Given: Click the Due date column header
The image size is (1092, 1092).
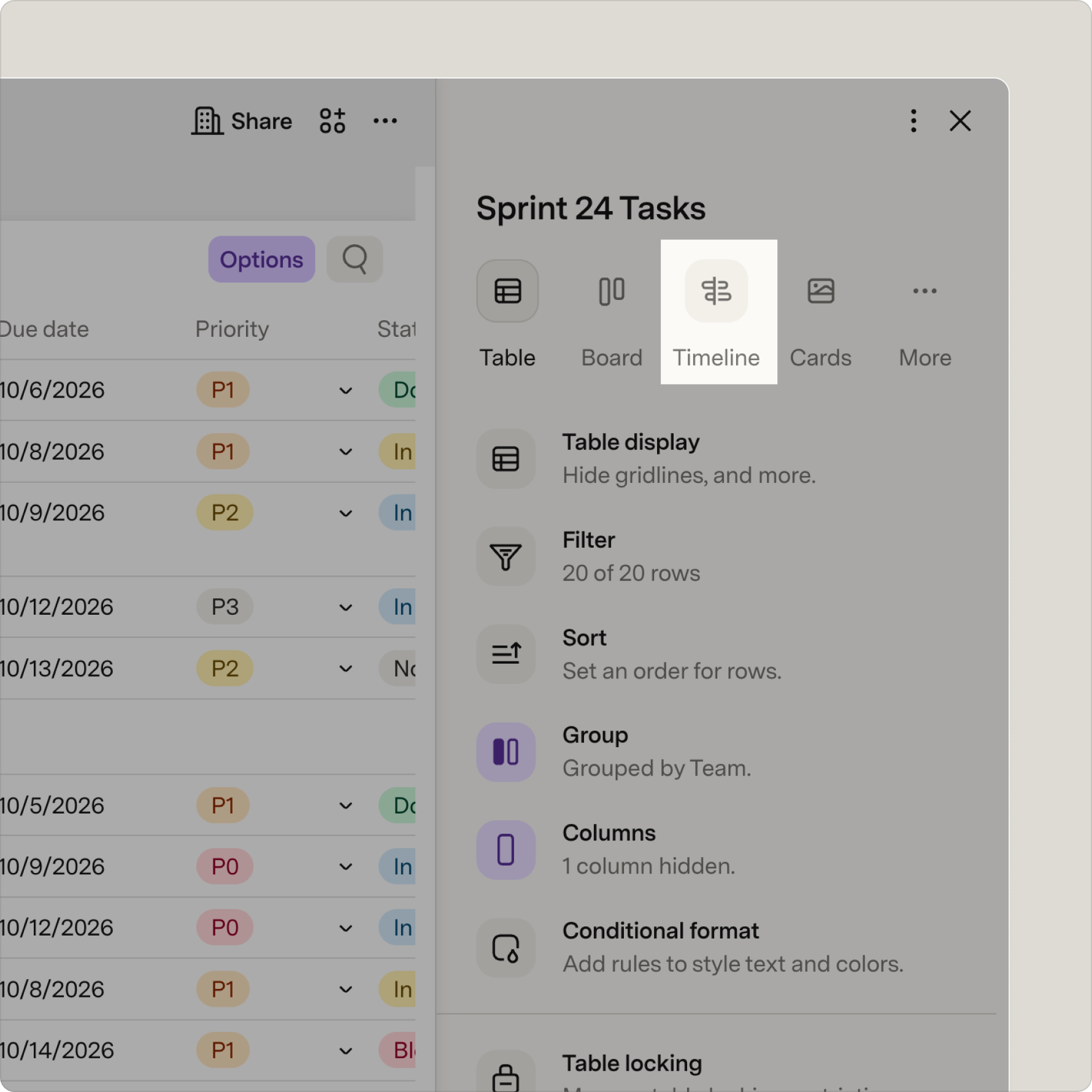Looking at the screenshot, I should pyautogui.click(x=44, y=329).
